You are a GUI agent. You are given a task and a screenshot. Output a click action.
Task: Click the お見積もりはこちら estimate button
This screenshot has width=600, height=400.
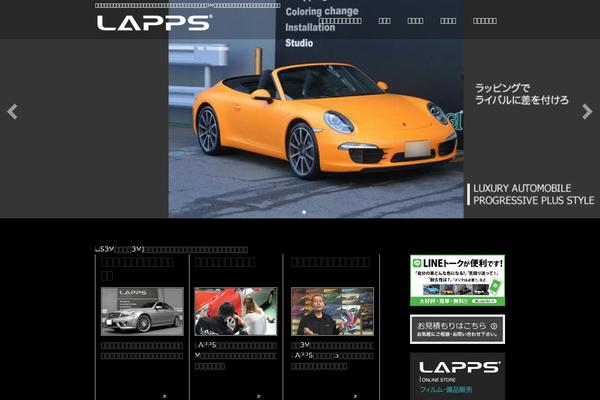(x=457, y=329)
